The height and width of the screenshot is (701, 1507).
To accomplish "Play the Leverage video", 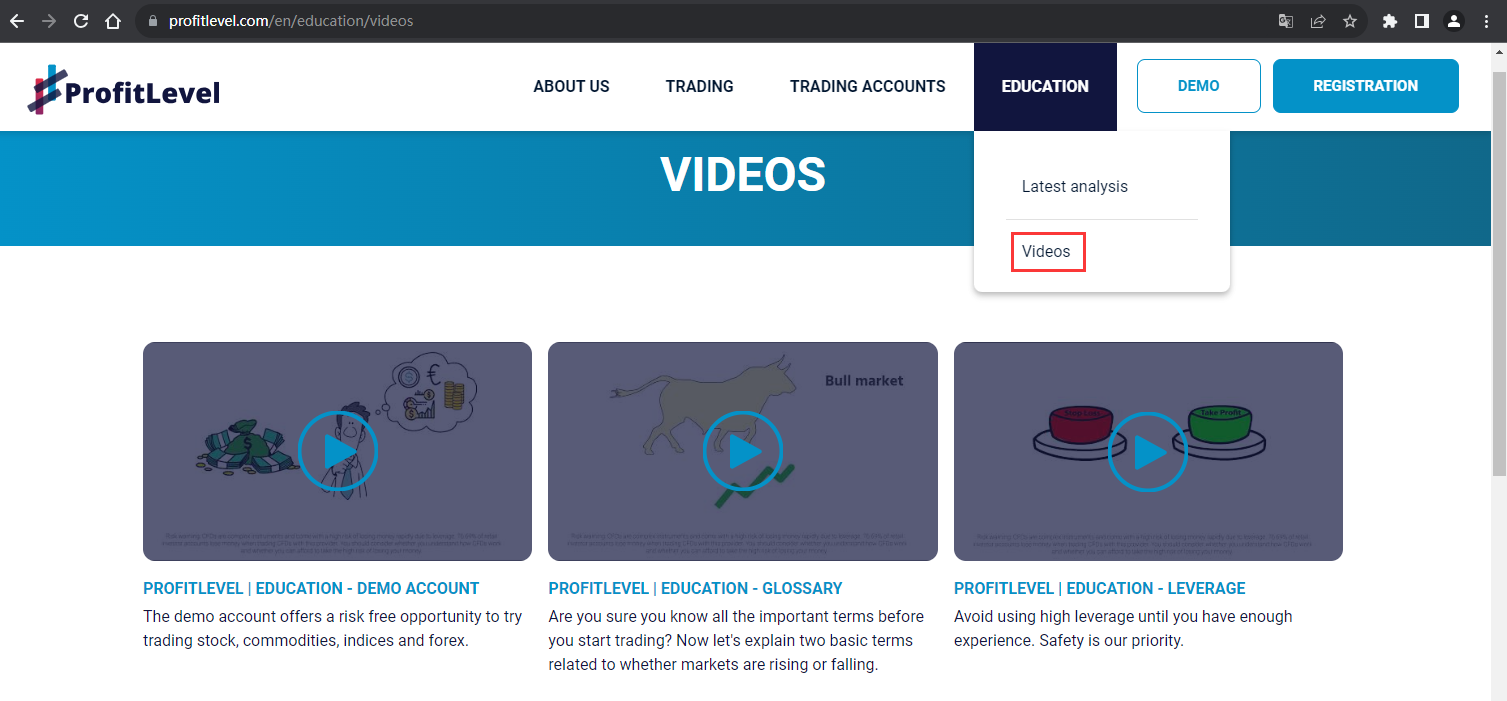I will pyautogui.click(x=1148, y=451).
